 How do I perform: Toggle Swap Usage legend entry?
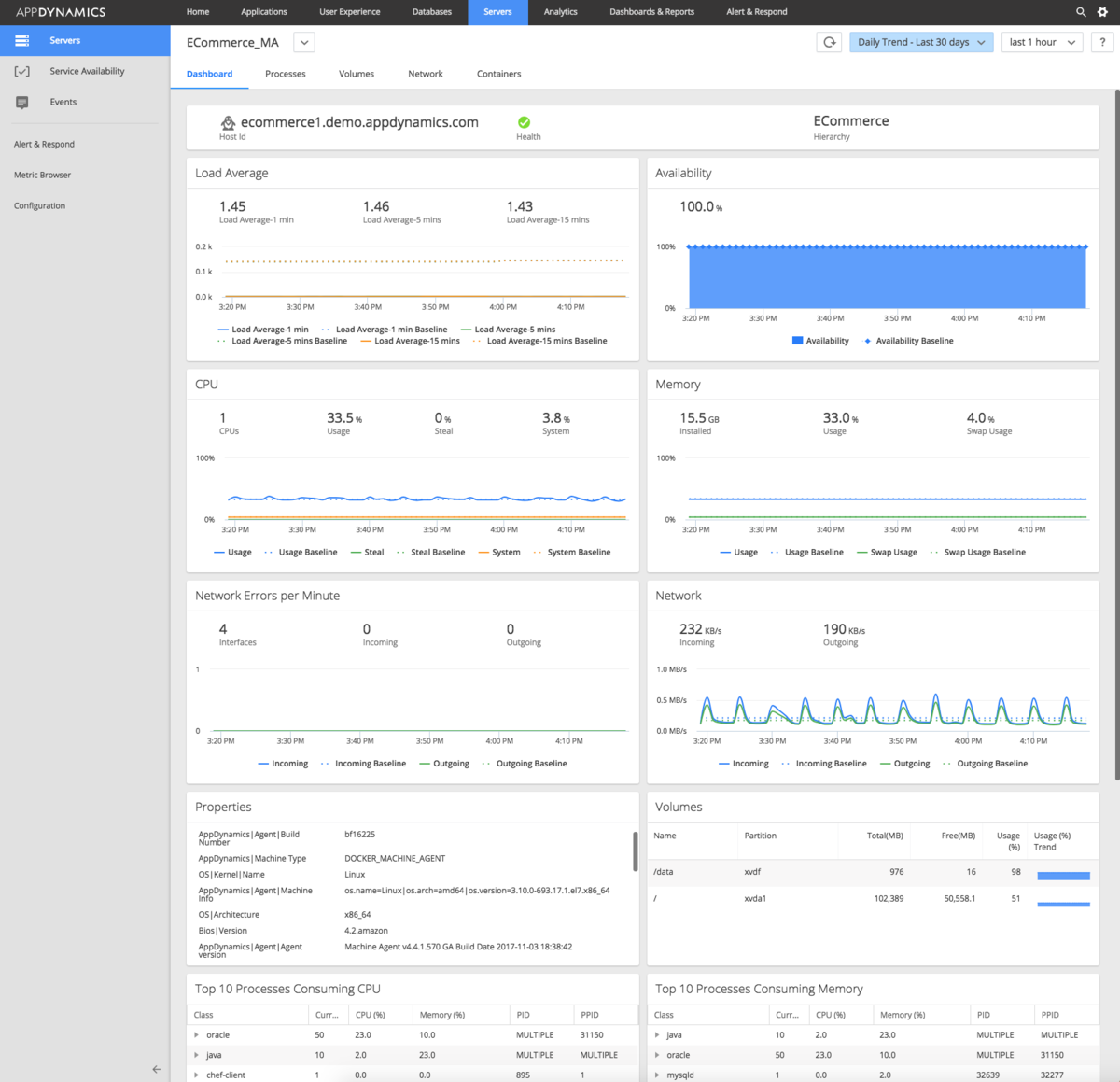887,552
